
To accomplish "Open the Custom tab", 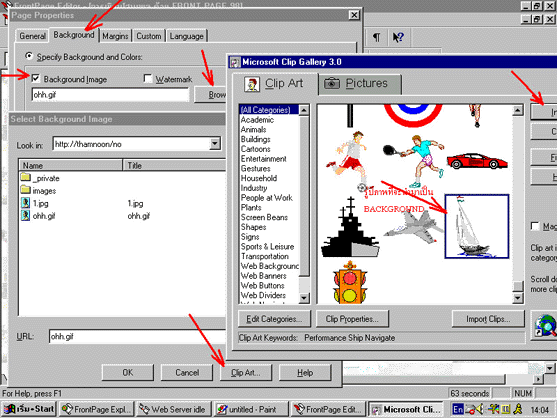I will [x=149, y=36].
